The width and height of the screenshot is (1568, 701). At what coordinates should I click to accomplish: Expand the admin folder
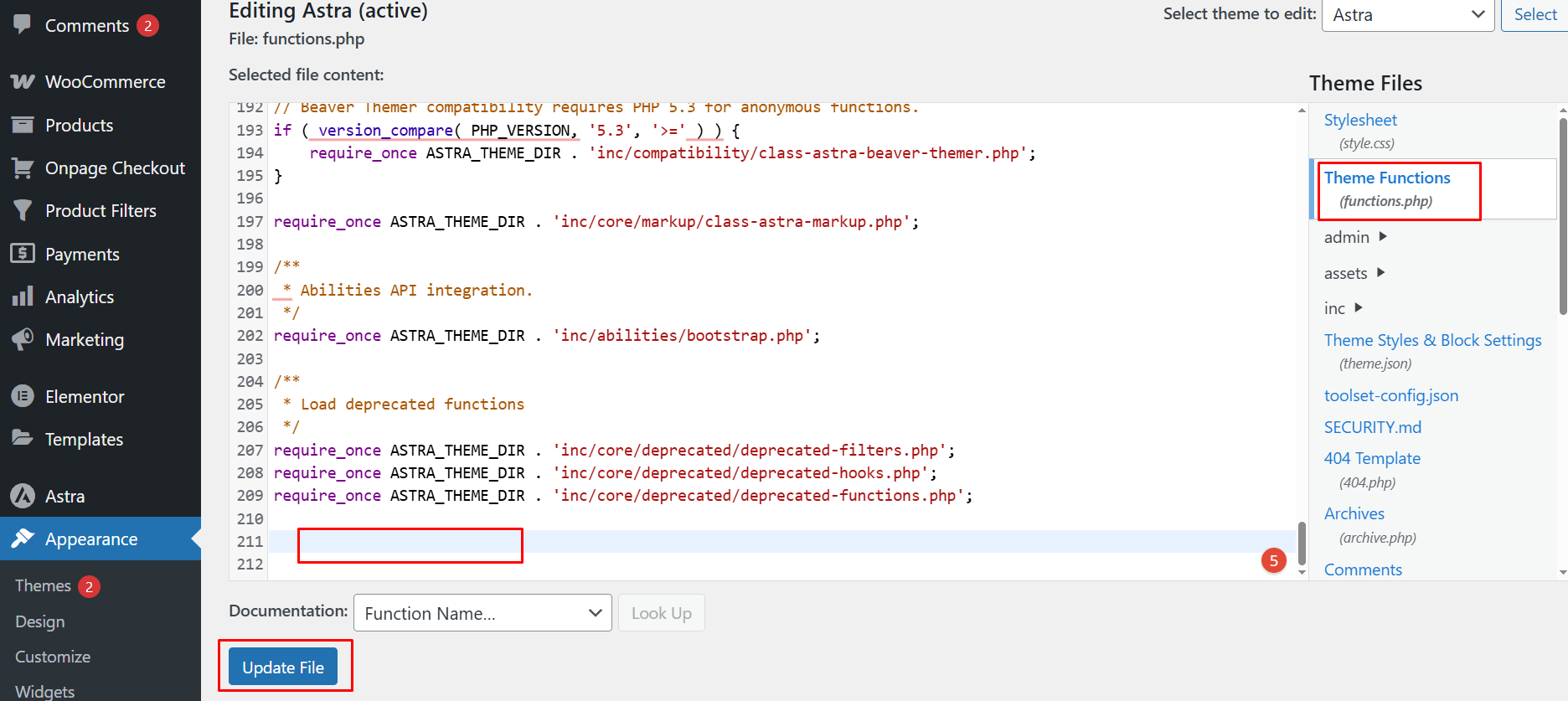1355,237
